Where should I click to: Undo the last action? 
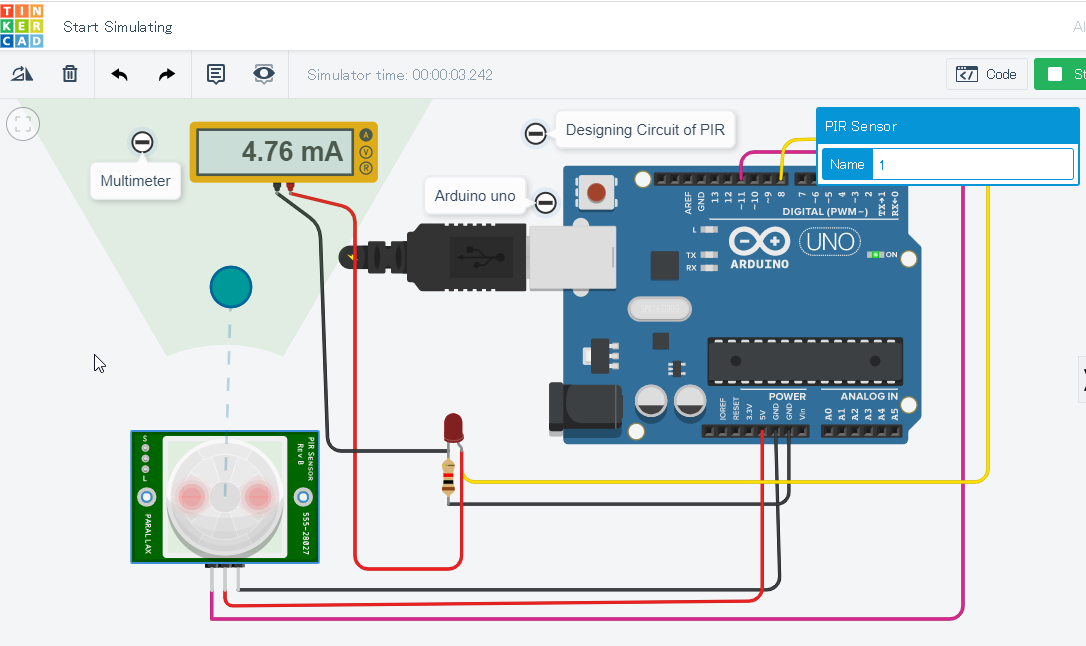click(x=118, y=73)
